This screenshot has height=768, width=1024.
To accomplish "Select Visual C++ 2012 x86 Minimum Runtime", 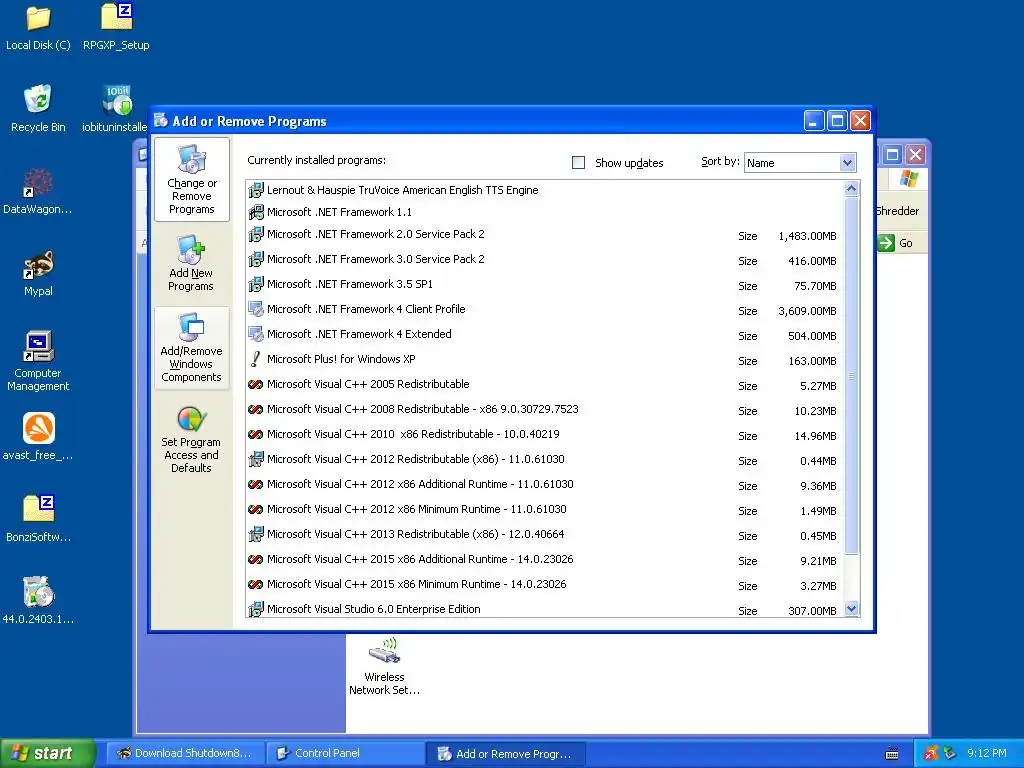I will click(544, 509).
